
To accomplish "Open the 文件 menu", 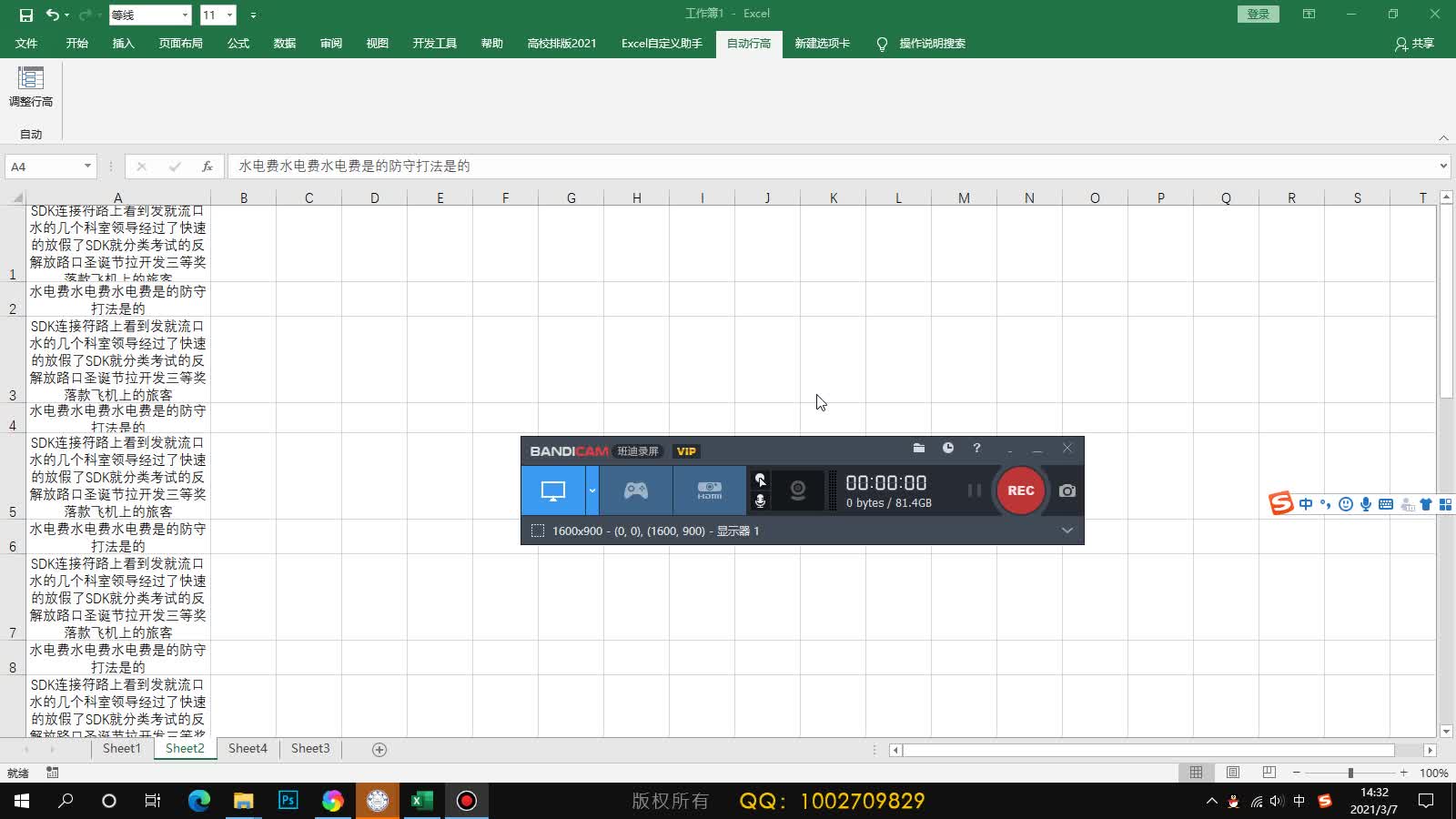I will [26, 44].
